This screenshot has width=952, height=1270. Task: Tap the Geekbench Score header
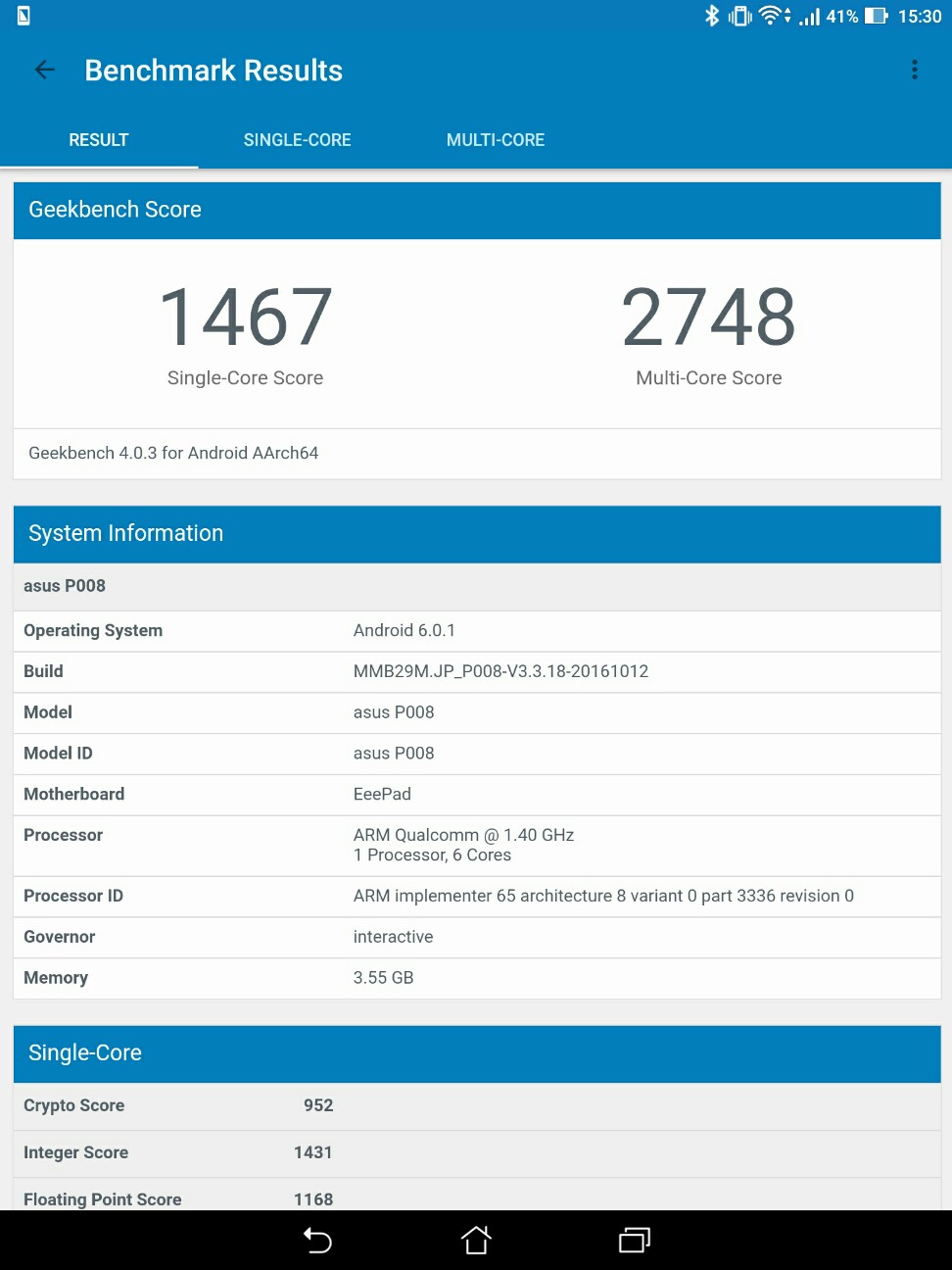477,210
